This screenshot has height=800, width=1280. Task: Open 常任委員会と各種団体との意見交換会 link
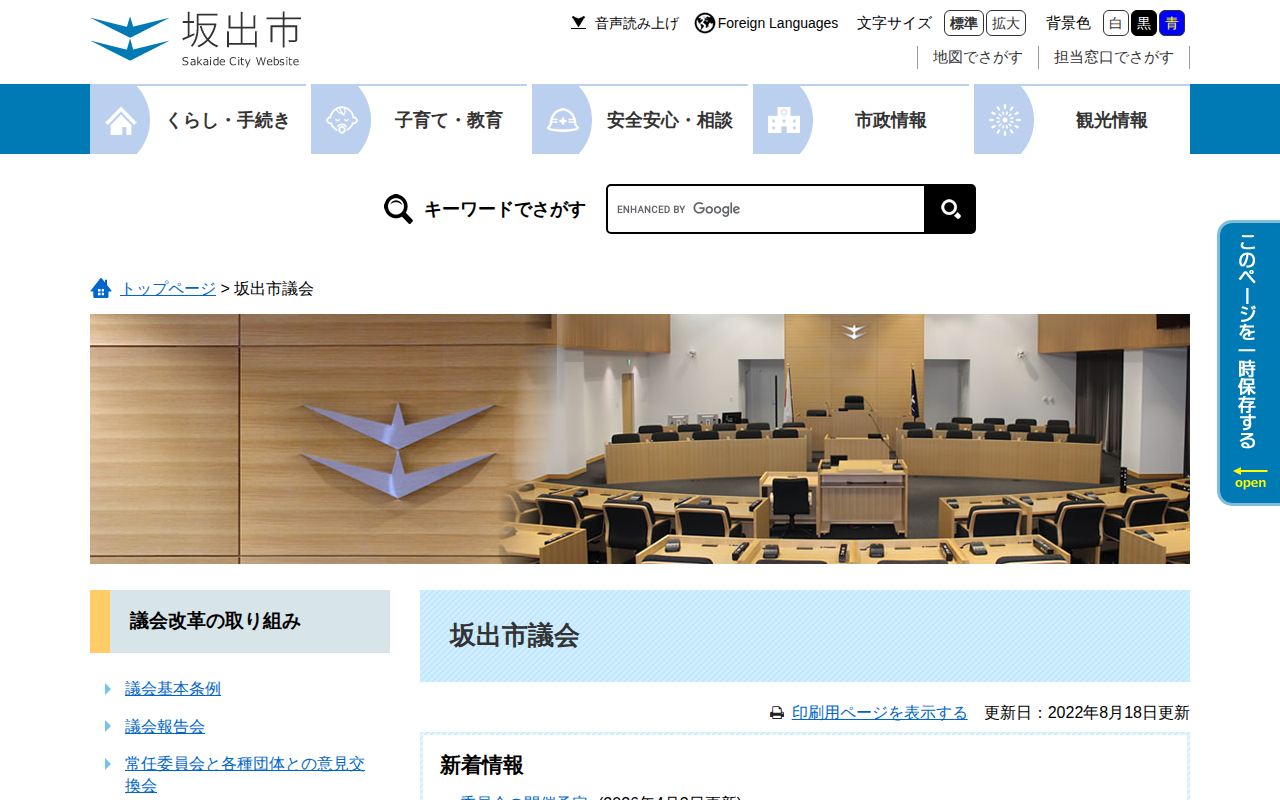245,775
